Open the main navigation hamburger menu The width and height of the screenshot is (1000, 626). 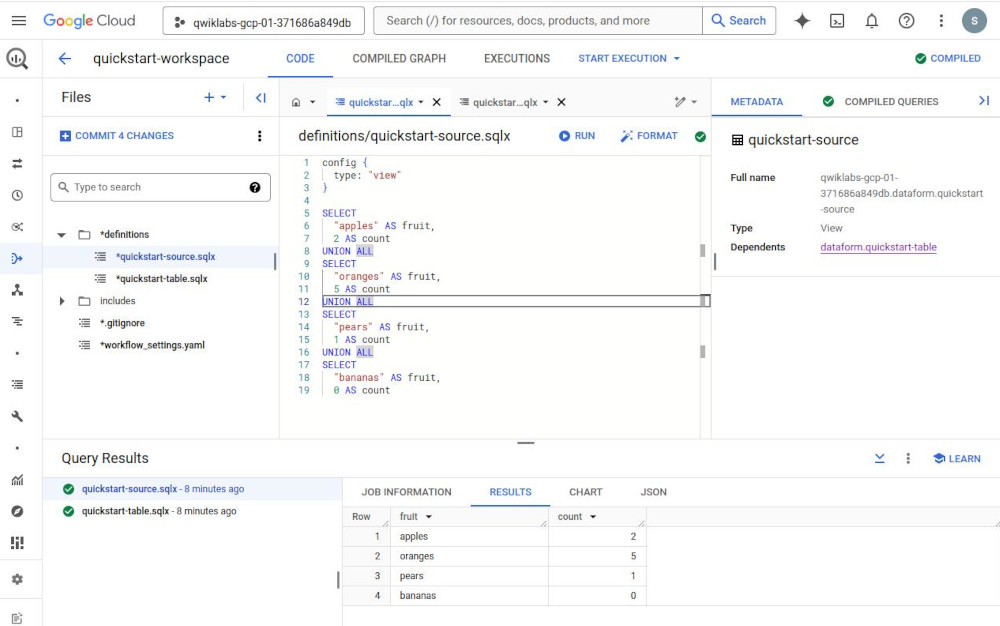(19, 21)
